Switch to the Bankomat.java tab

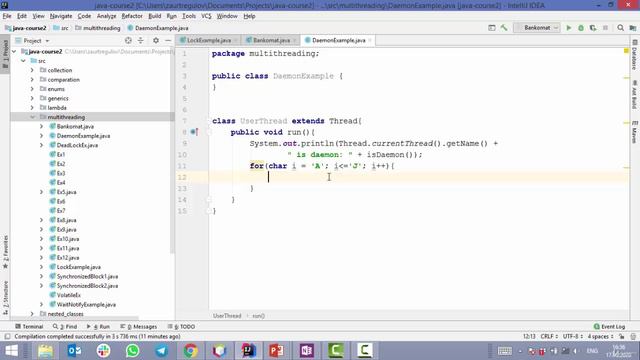pyautogui.click(x=271, y=40)
